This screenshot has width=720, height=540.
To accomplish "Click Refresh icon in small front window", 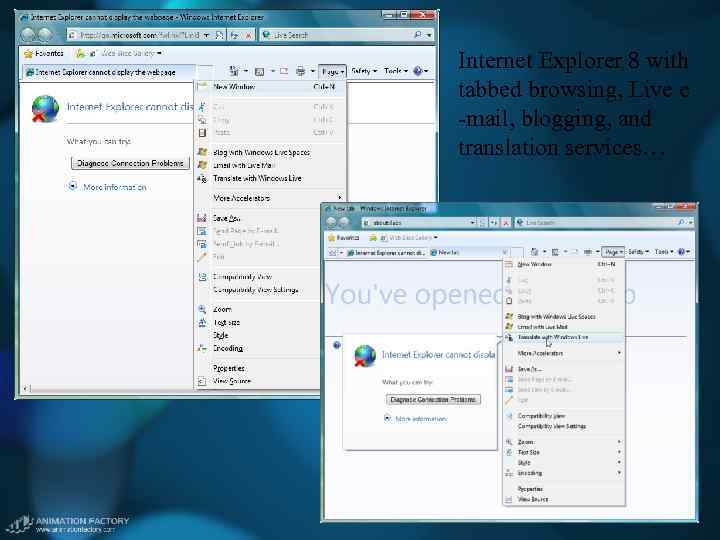I will coord(494,223).
